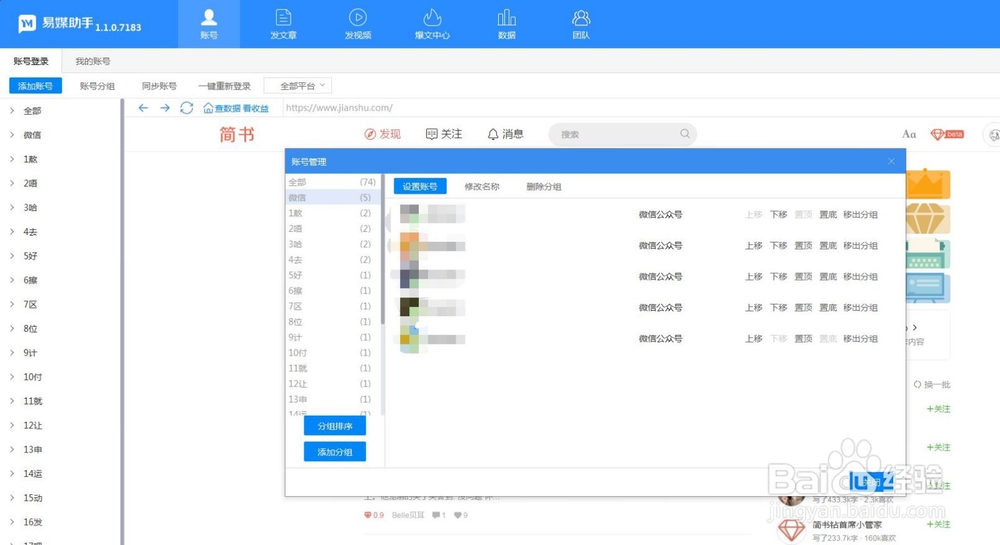Click 下移 for the first account row

[778, 215]
